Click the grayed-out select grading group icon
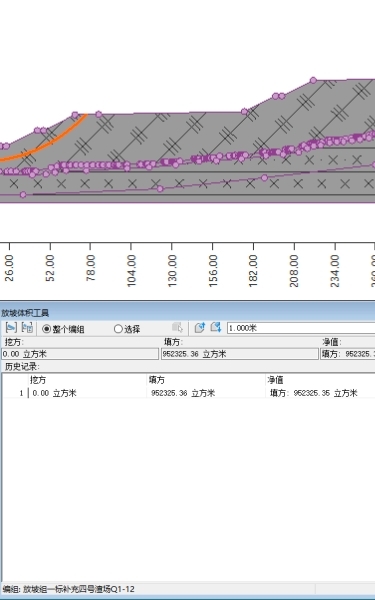 tap(177, 328)
